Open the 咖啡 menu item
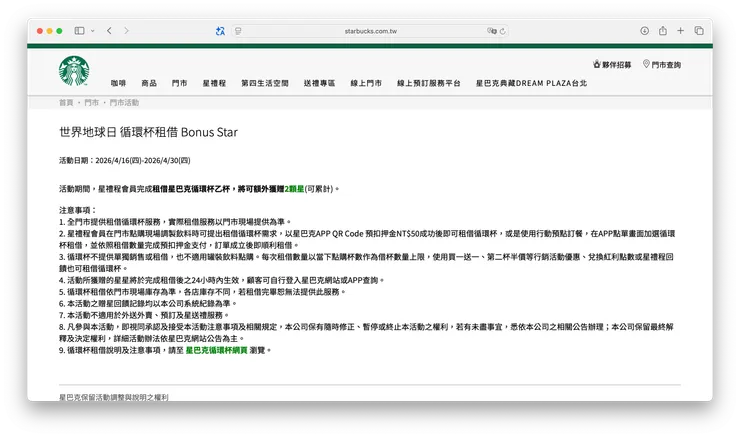Image resolution: width=740 pixels, height=437 pixels. pyautogui.click(x=118, y=83)
